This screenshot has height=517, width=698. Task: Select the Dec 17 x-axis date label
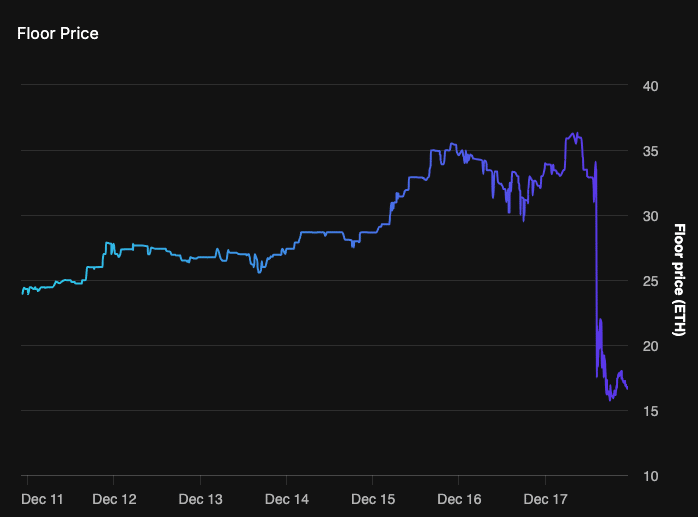(x=547, y=499)
